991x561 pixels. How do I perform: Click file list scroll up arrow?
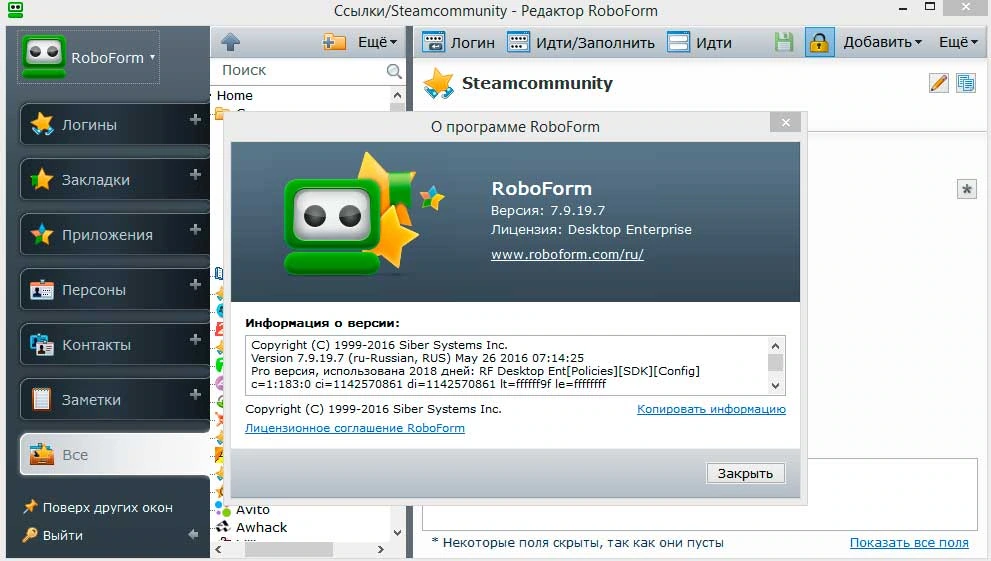398,95
